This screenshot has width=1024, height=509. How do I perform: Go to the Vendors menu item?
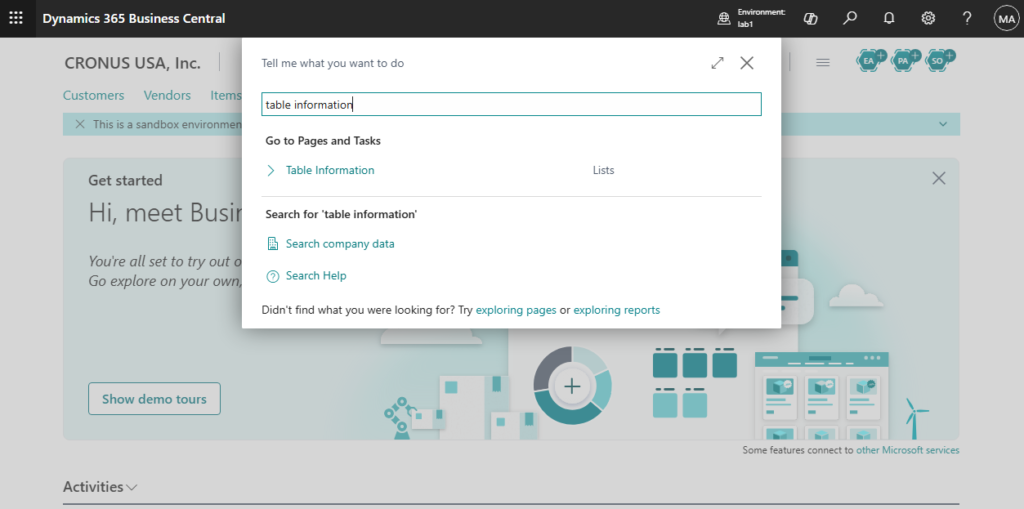click(167, 95)
